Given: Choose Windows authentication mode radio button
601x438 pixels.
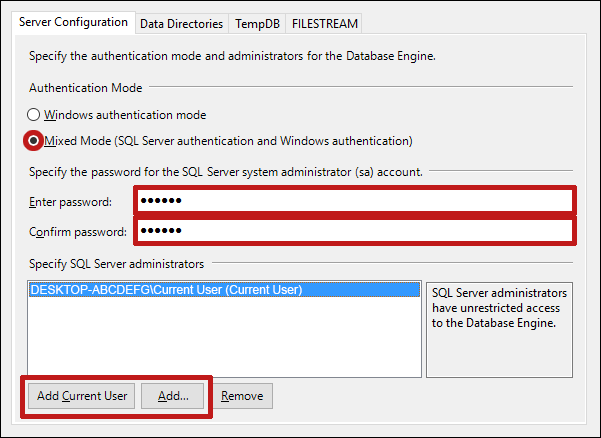Looking at the screenshot, I should 35,115.
